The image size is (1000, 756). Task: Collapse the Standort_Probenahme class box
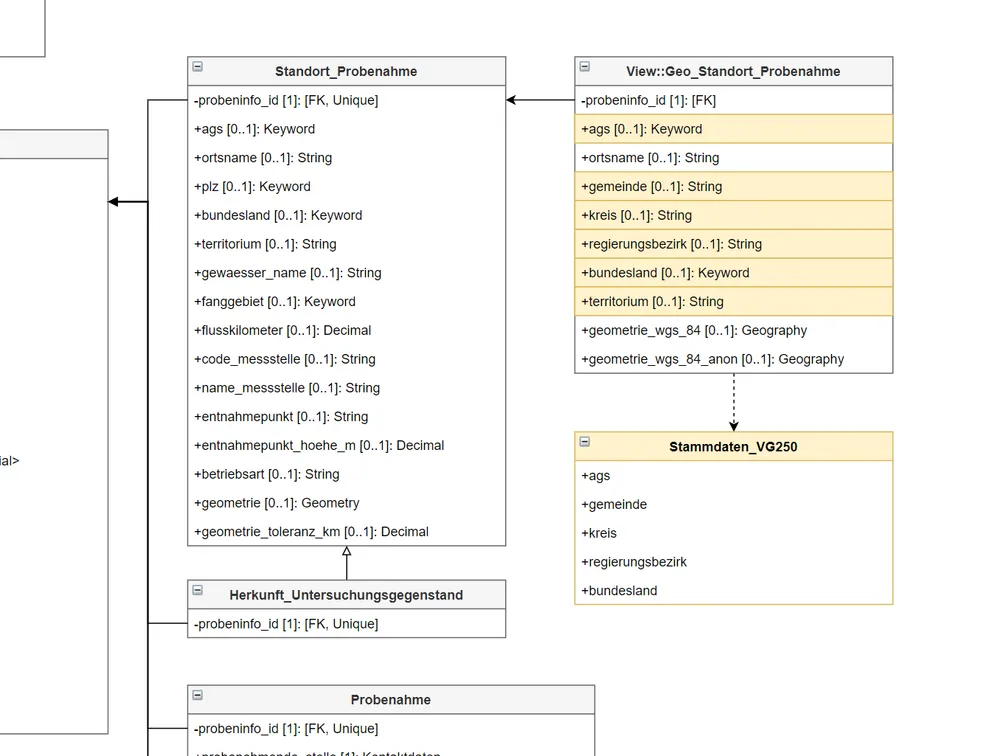coord(198,66)
